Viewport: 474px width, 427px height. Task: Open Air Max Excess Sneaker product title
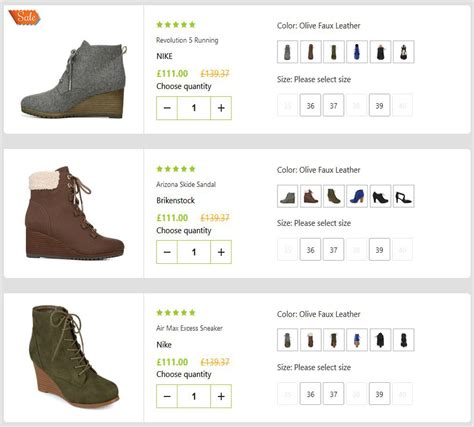(189, 328)
